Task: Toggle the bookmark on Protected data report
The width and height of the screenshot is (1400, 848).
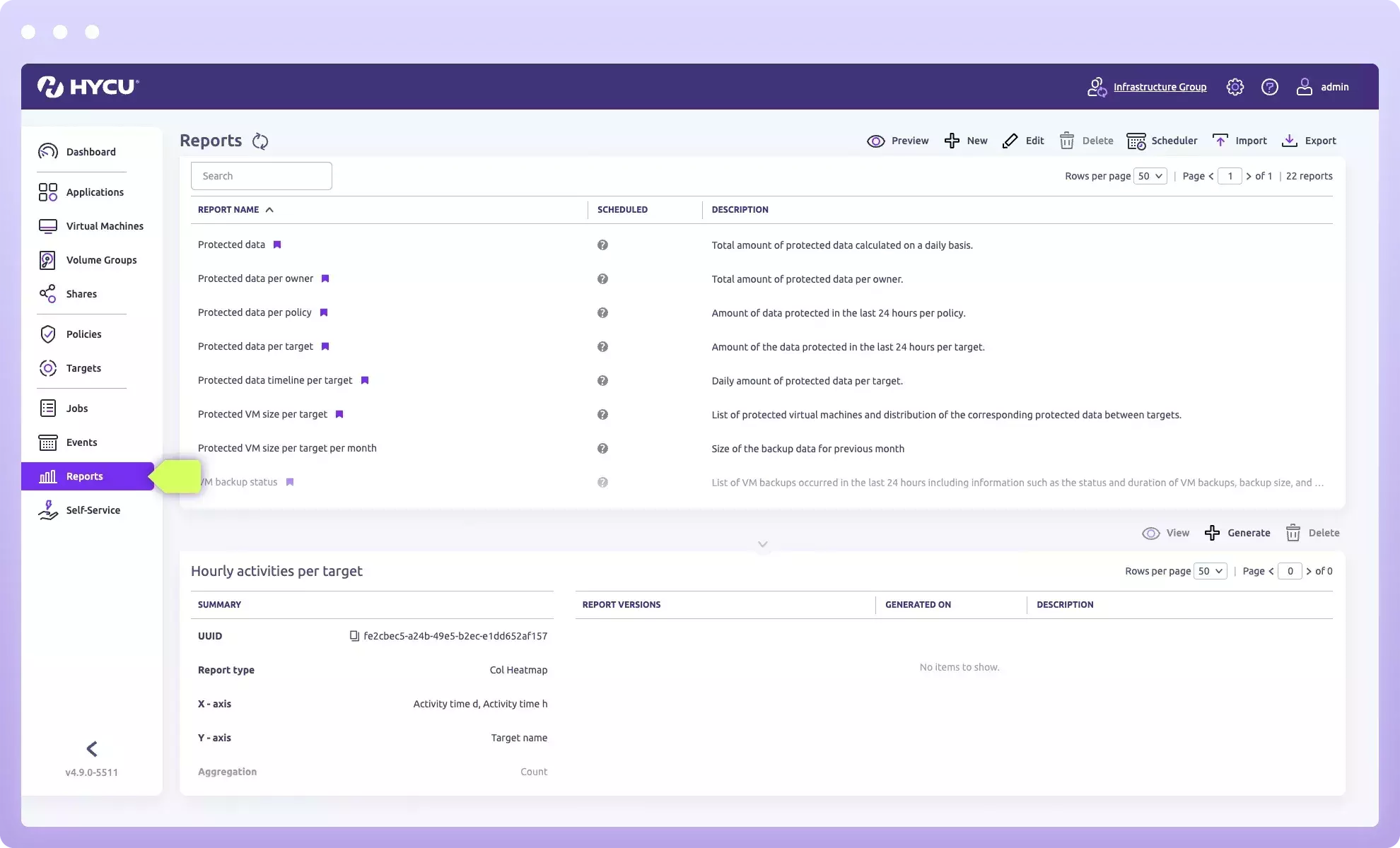Action: tap(276, 245)
